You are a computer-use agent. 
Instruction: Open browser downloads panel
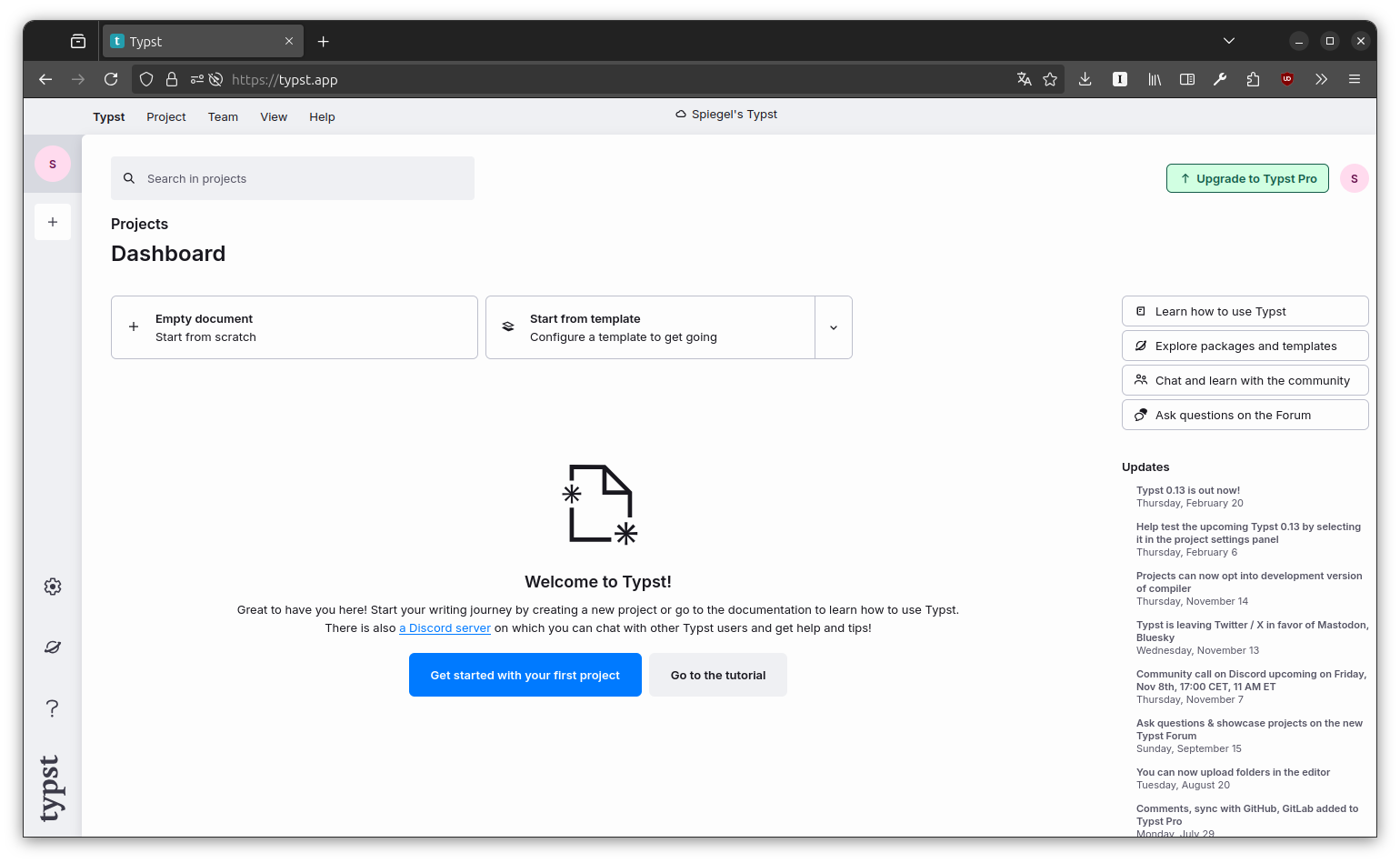pyautogui.click(x=1085, y=79)
